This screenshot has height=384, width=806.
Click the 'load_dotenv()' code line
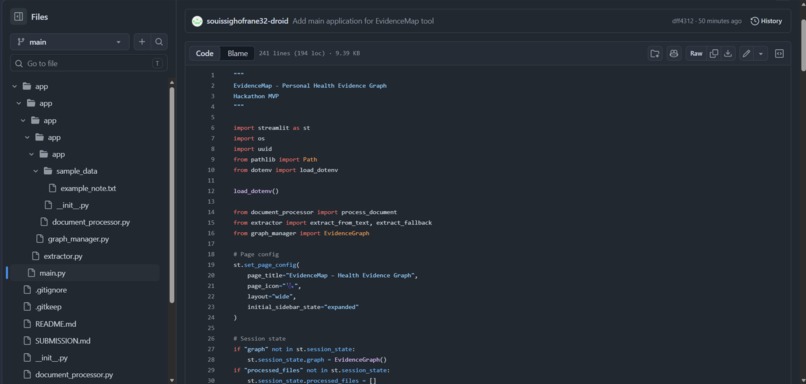point(256,191)
